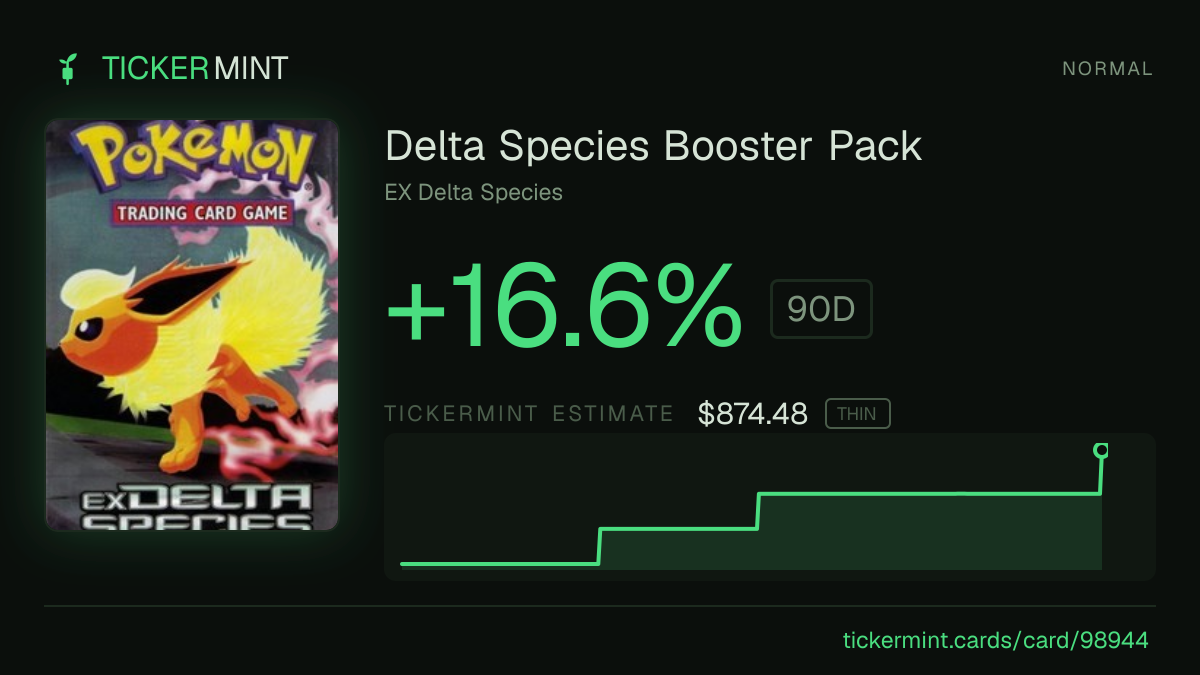Click the +16.6% price change figure
This screenshot has height=675, width=1200.
click(x=564, y=308)
